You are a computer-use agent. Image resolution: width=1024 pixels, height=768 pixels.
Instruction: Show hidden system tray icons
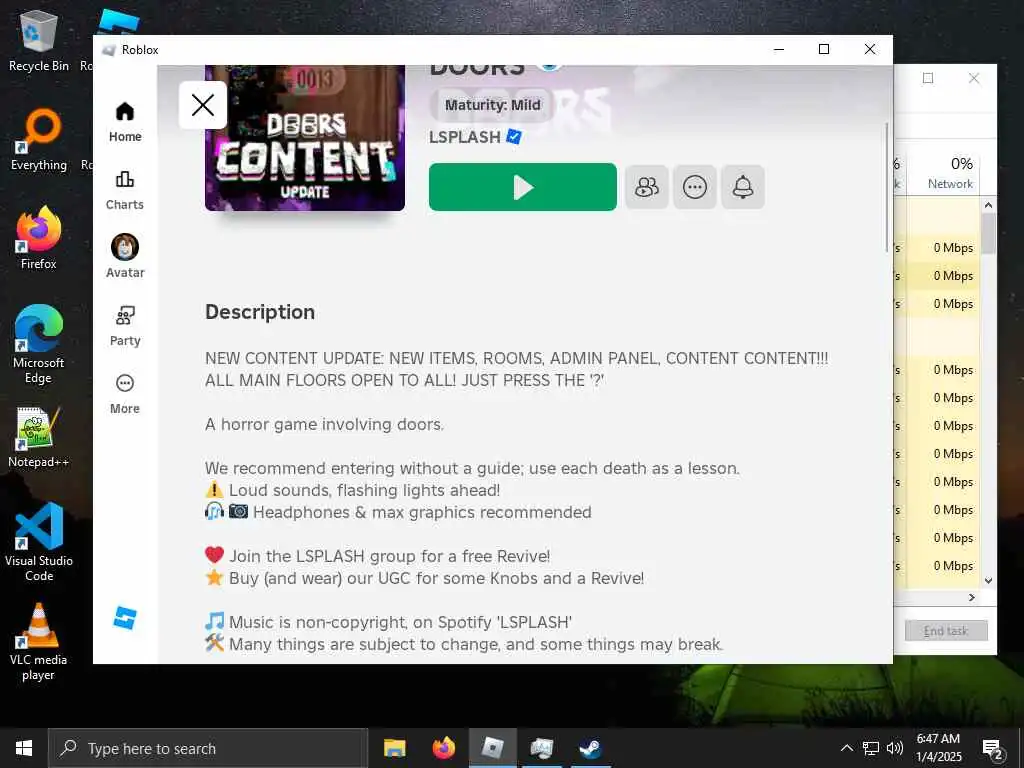846,748
